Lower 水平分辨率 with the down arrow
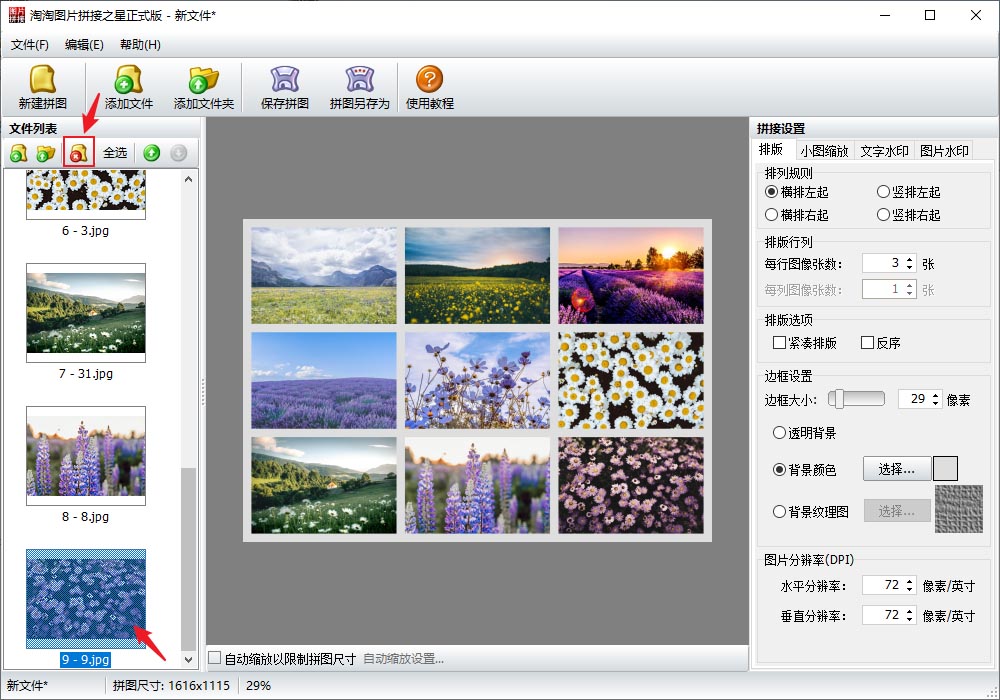 pos(909,589)
